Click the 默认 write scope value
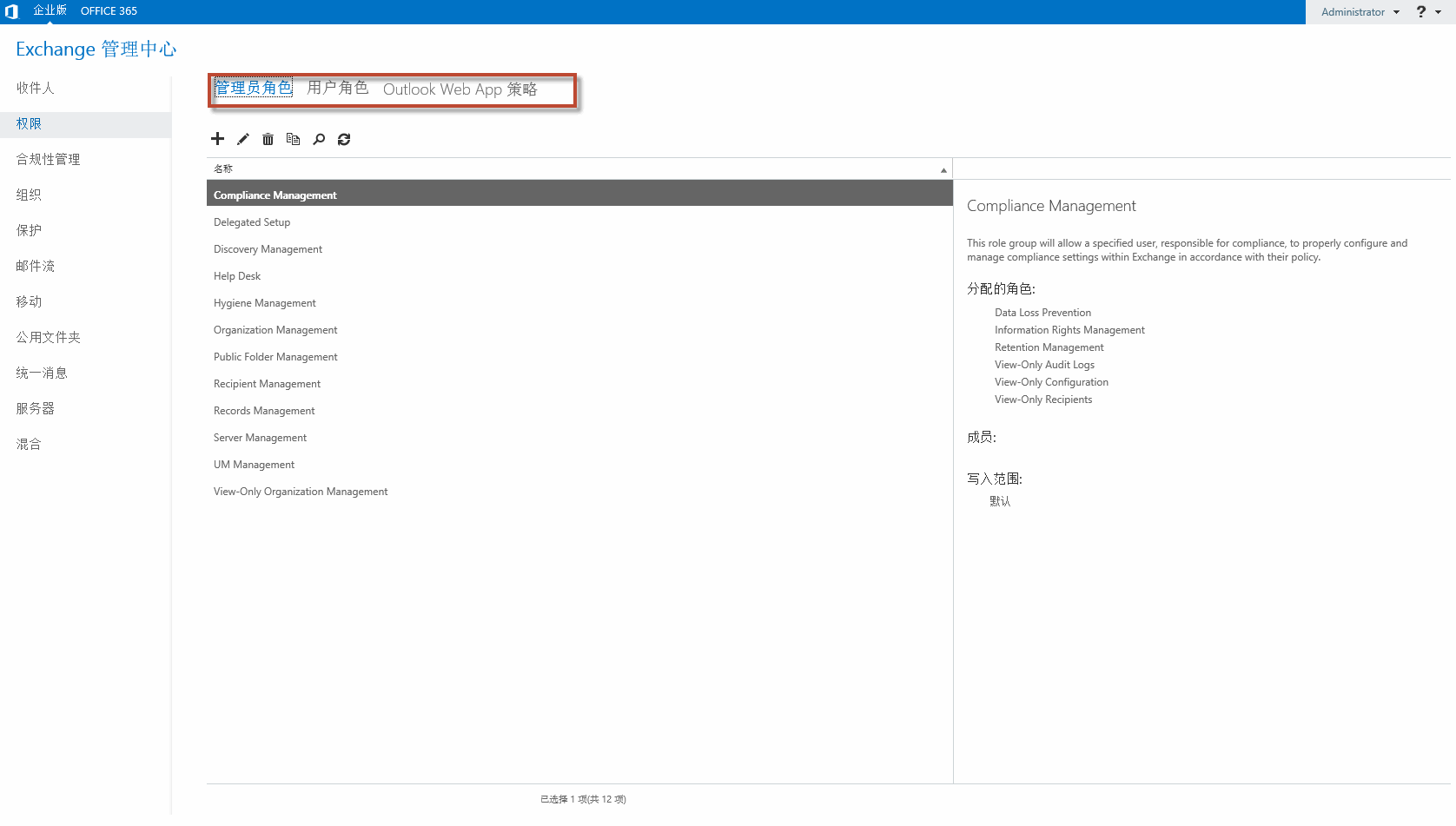 pos(1000,501)
